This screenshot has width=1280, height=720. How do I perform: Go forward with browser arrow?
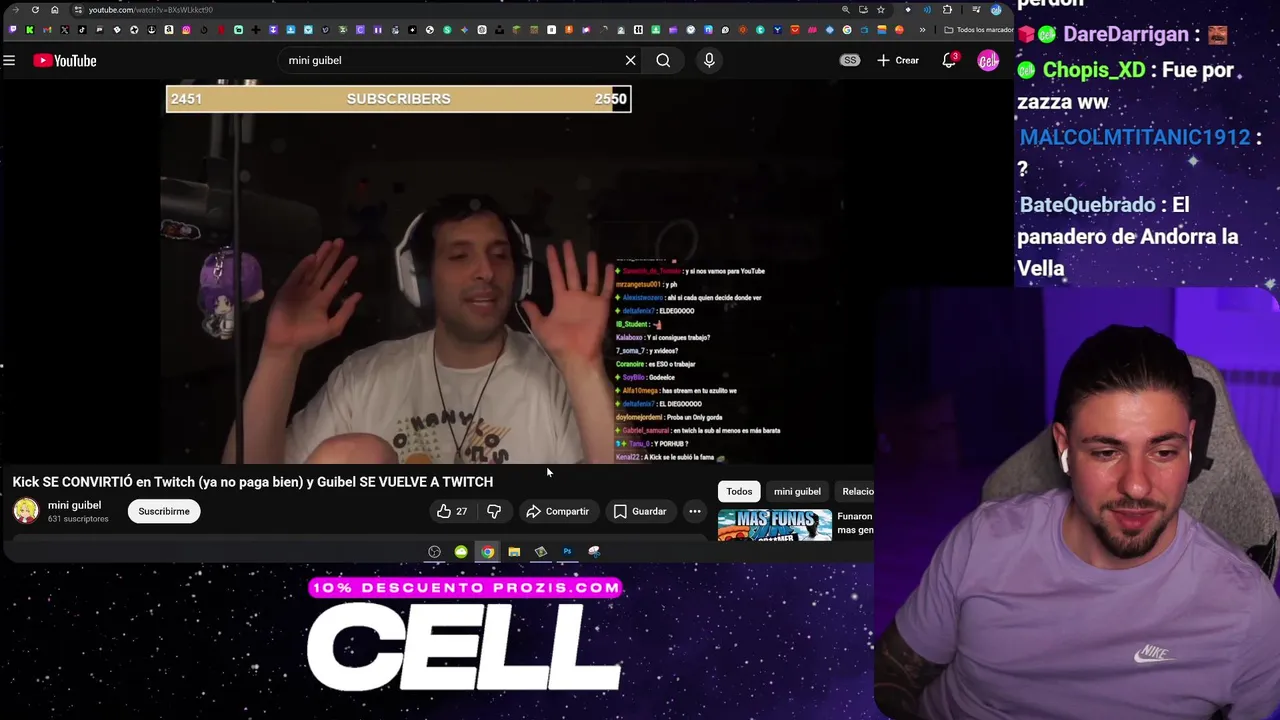click(15, 10)
